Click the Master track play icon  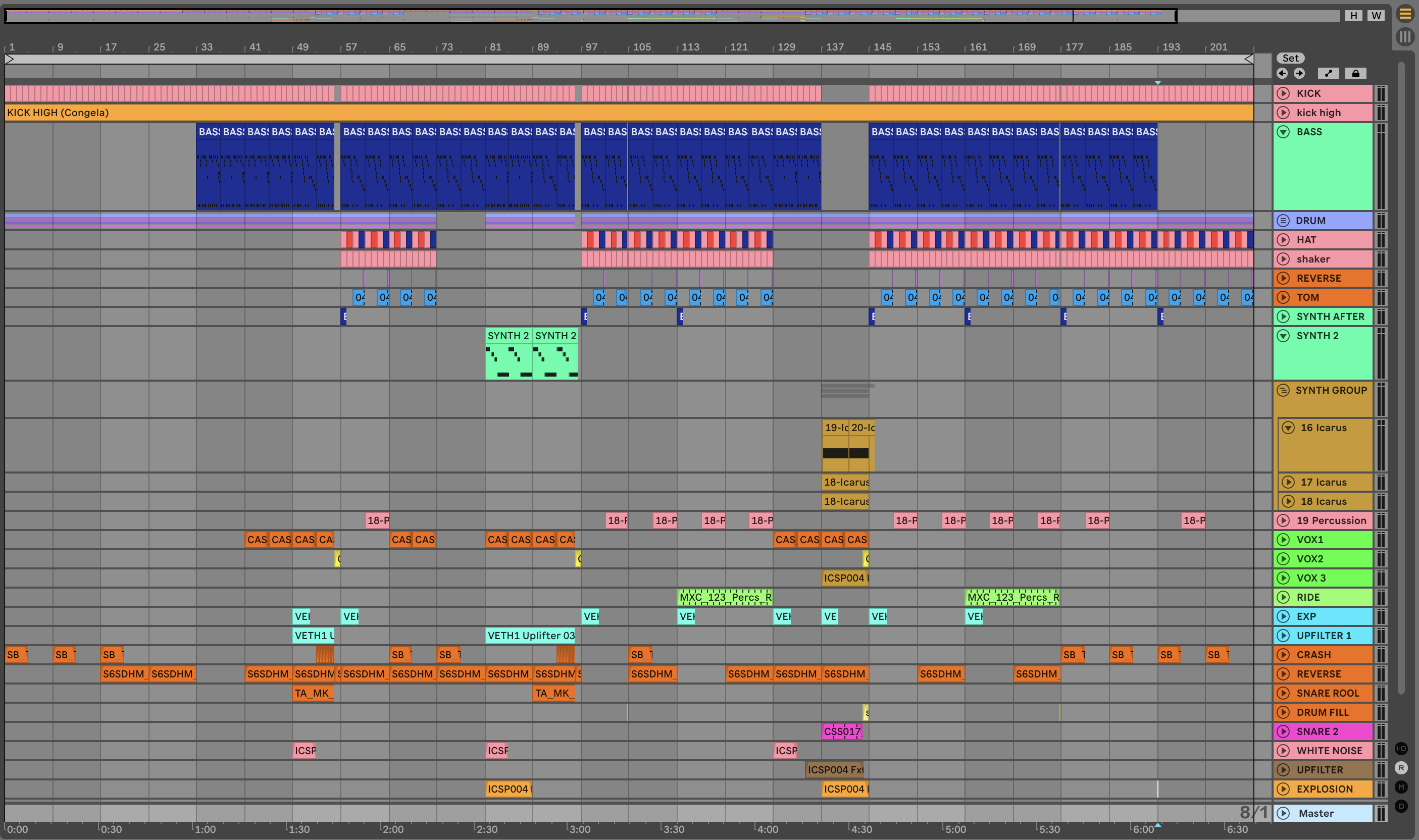coord(1284,813)
